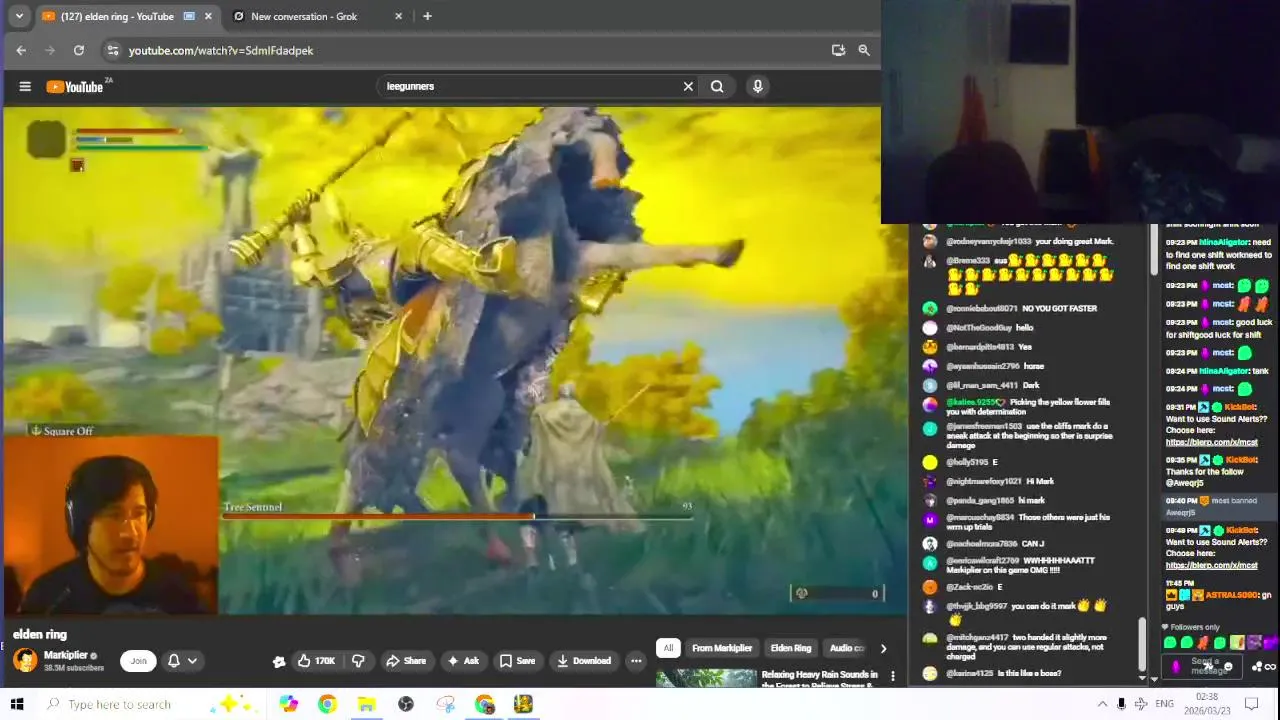Open a new browser tab
The width and height of the screenshot is (1280, 720).
tap(427, 16)
